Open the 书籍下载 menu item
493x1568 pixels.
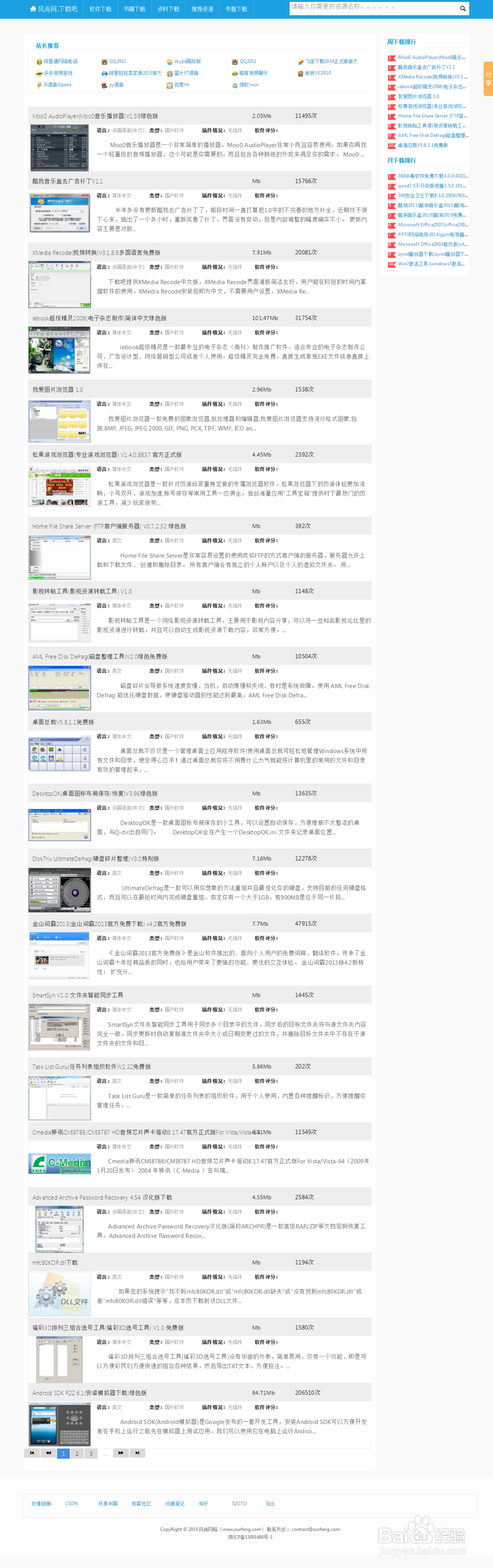[135, 9]
